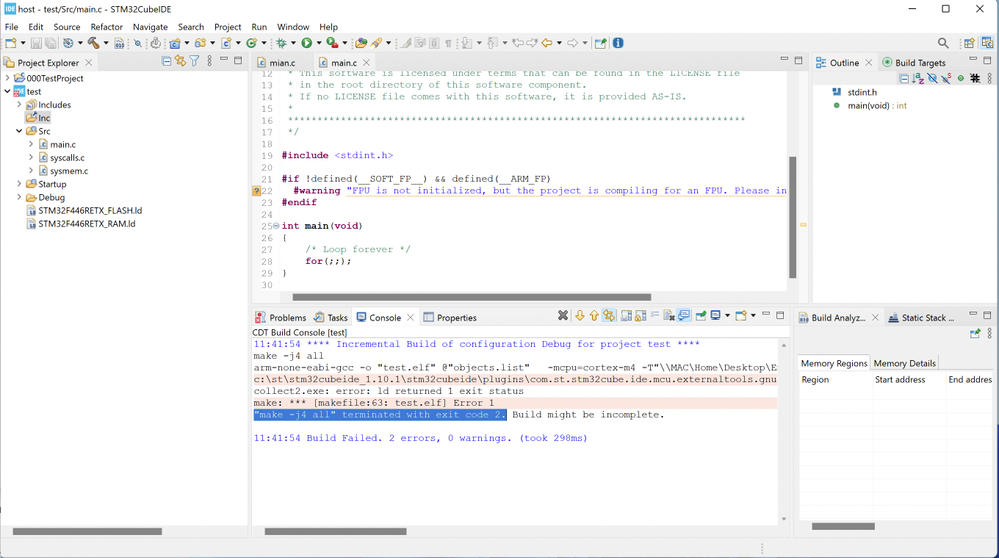Switch to the Build Targets tab
The image size is (999, 558).
click(913, 62)
